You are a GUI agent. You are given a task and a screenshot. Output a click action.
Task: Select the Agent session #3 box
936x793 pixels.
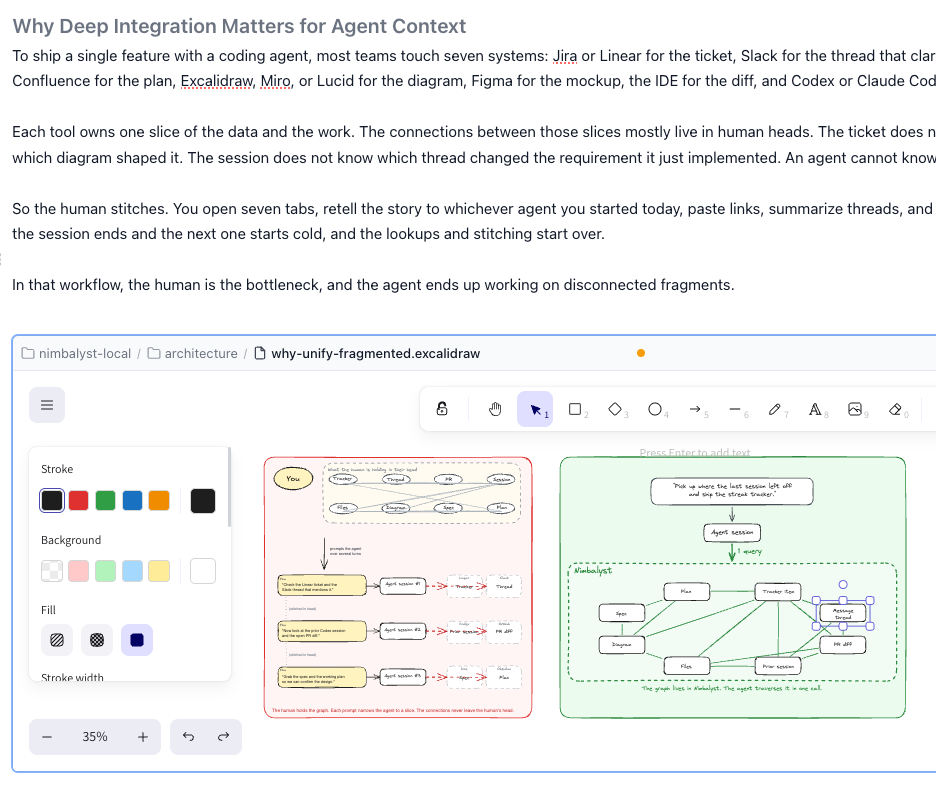tap(403, 677)
